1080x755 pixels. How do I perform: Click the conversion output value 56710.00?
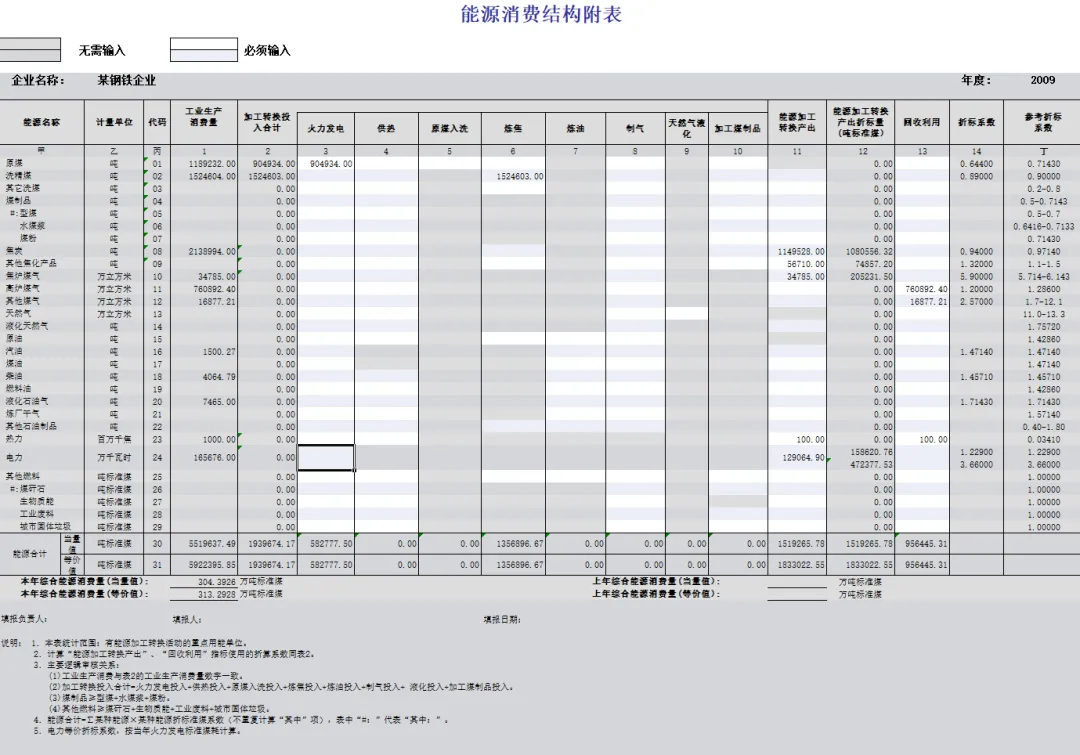[806, 264]
